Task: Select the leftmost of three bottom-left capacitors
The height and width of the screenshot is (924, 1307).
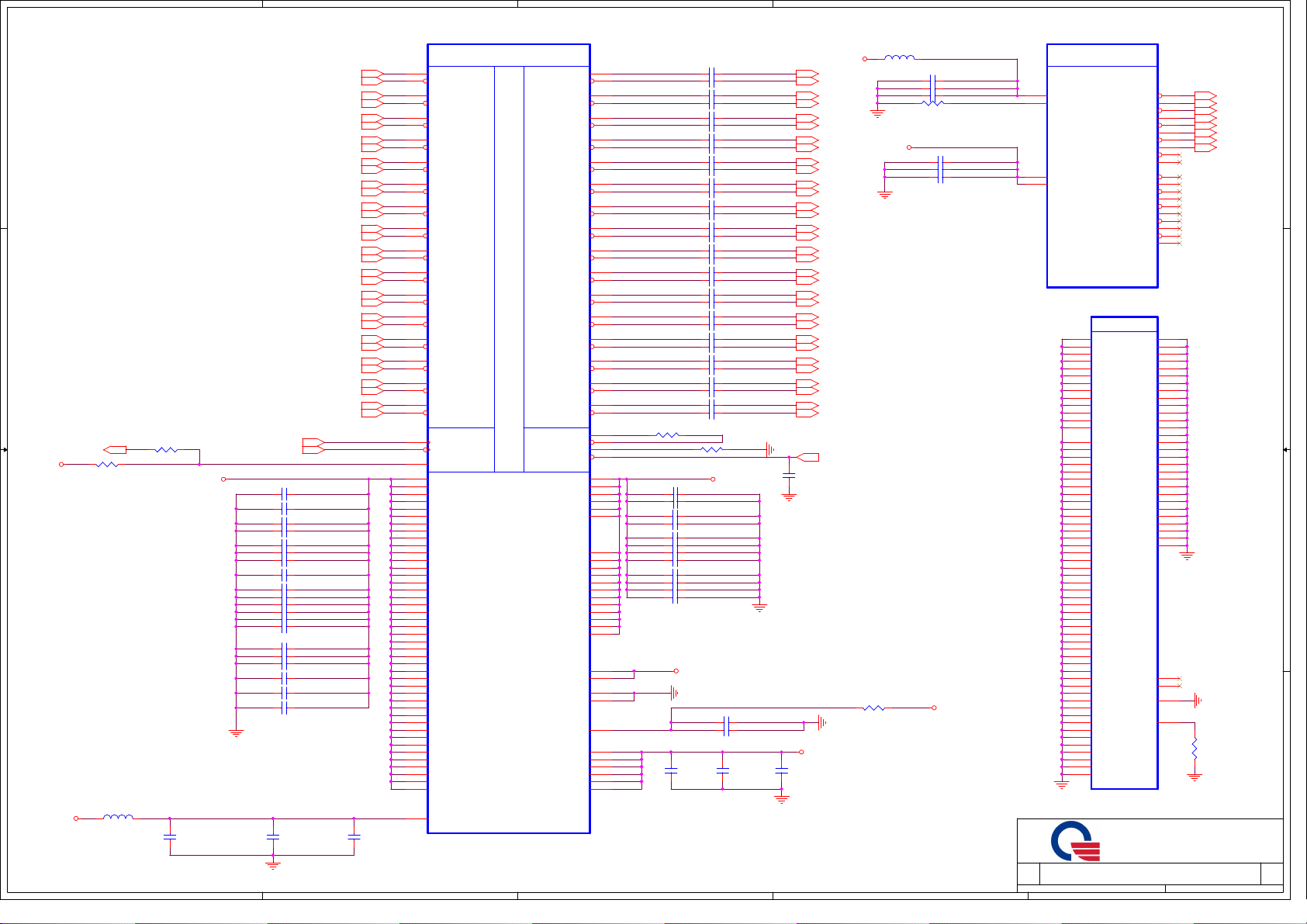Action: (170, 837)
